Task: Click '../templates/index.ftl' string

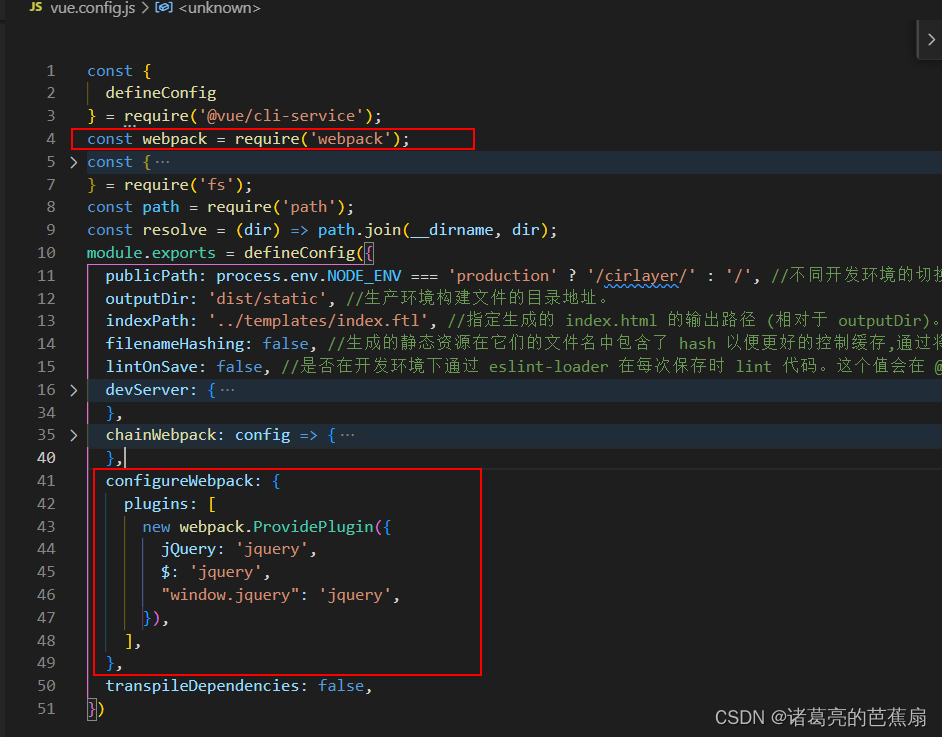Action: 318,321
